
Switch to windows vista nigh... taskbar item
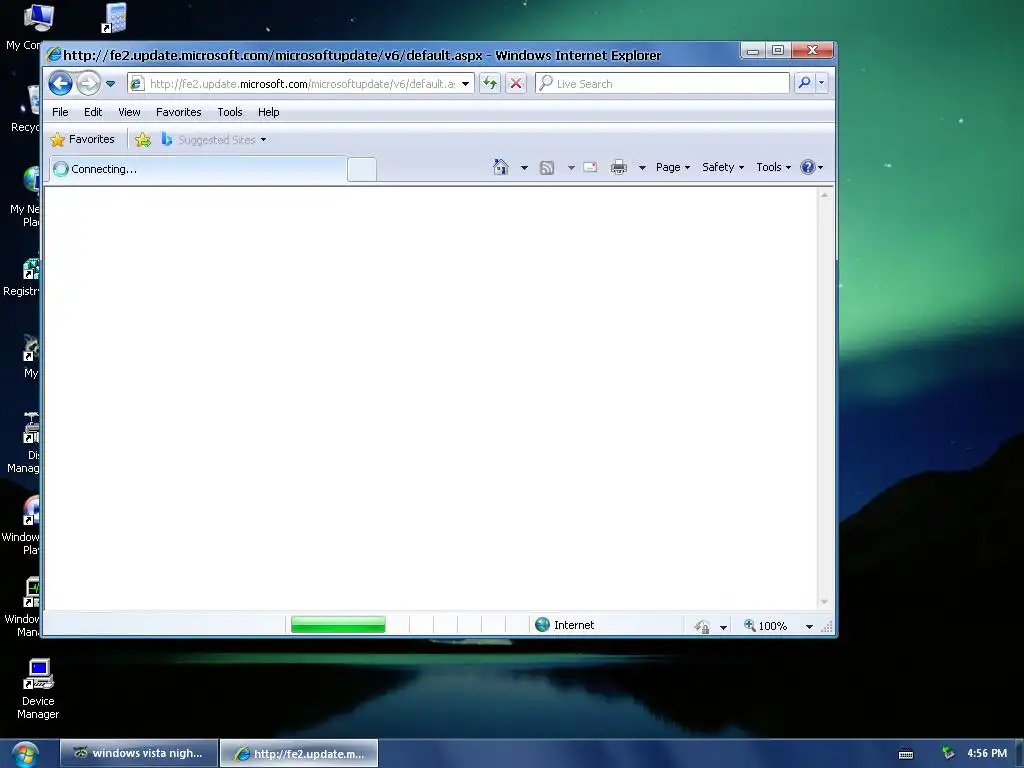[x=138, y=753]
